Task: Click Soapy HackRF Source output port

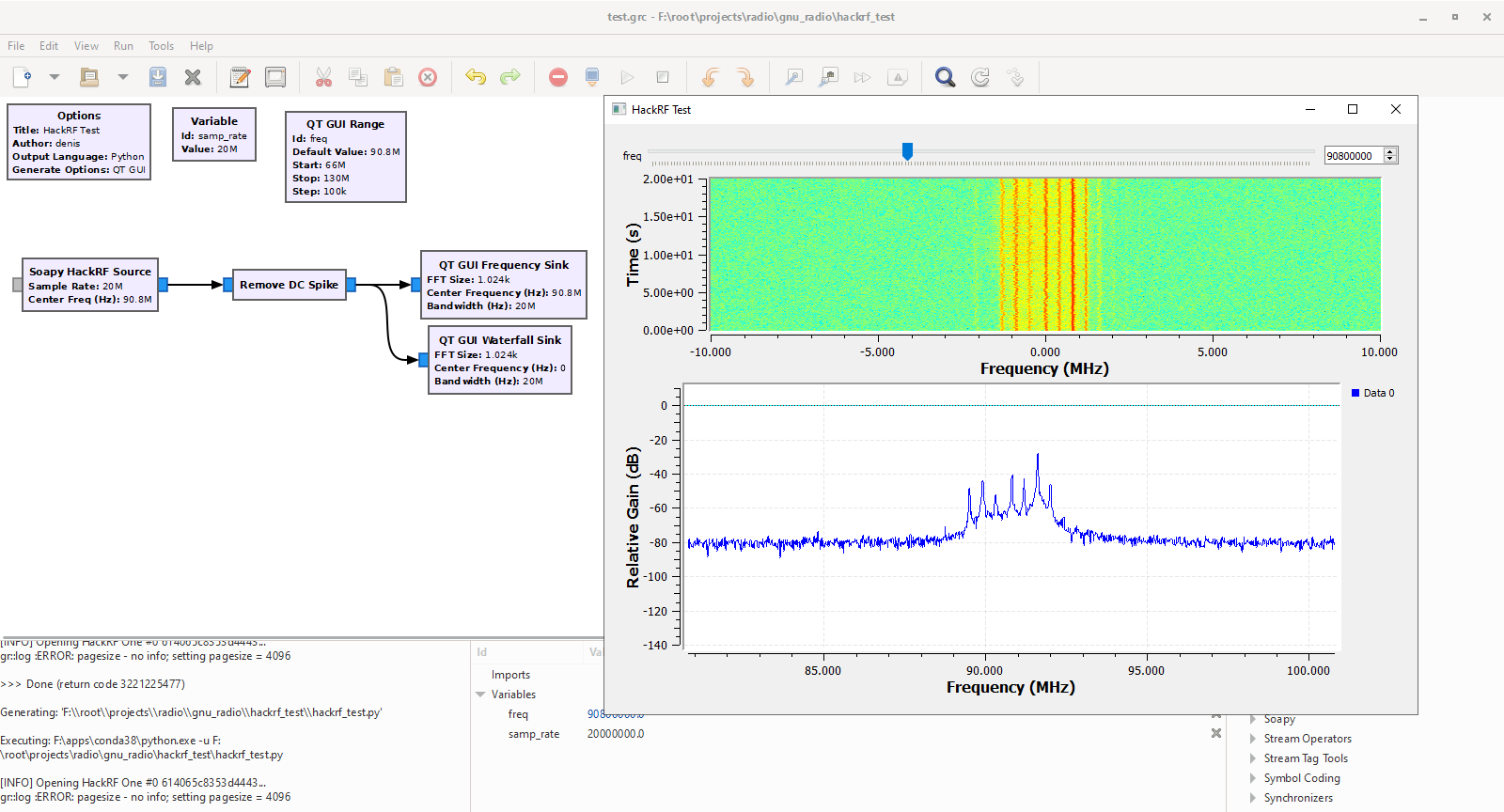Action: tap(163, 285)
